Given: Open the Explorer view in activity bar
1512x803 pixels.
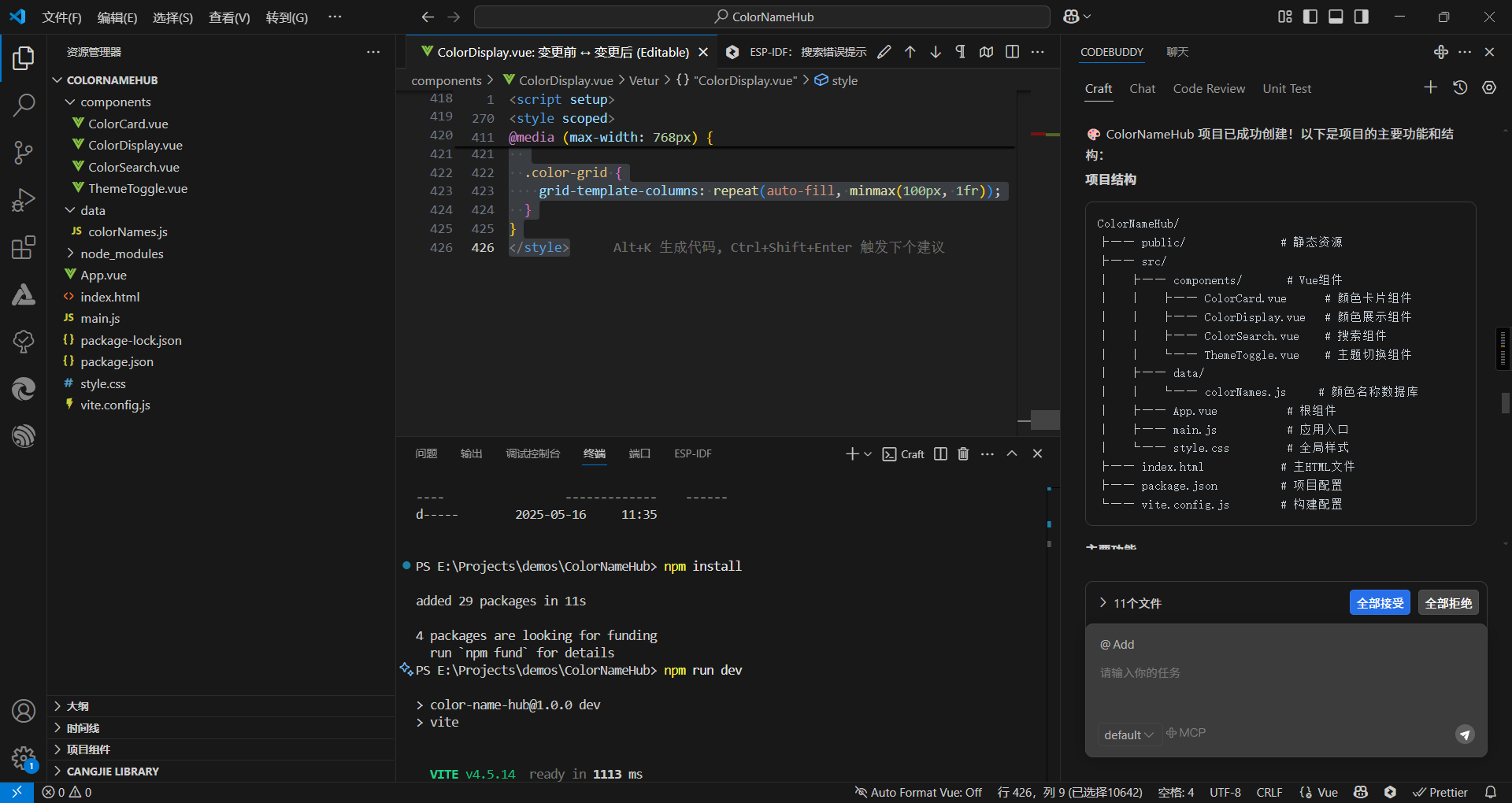Looking at the screenshot, I should tap(24, 58).
